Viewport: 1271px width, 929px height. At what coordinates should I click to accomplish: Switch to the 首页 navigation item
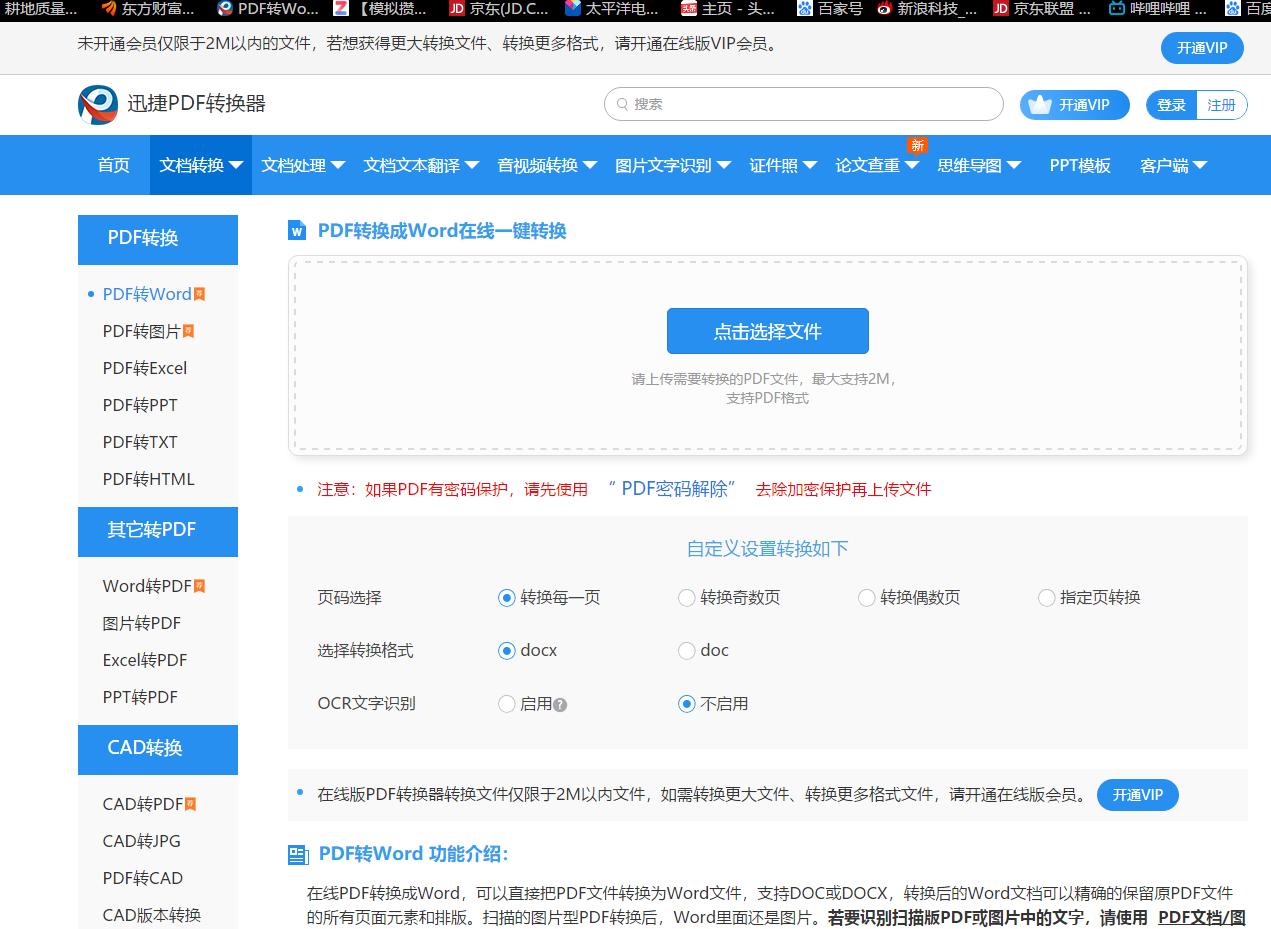click(x=112, y=166)
